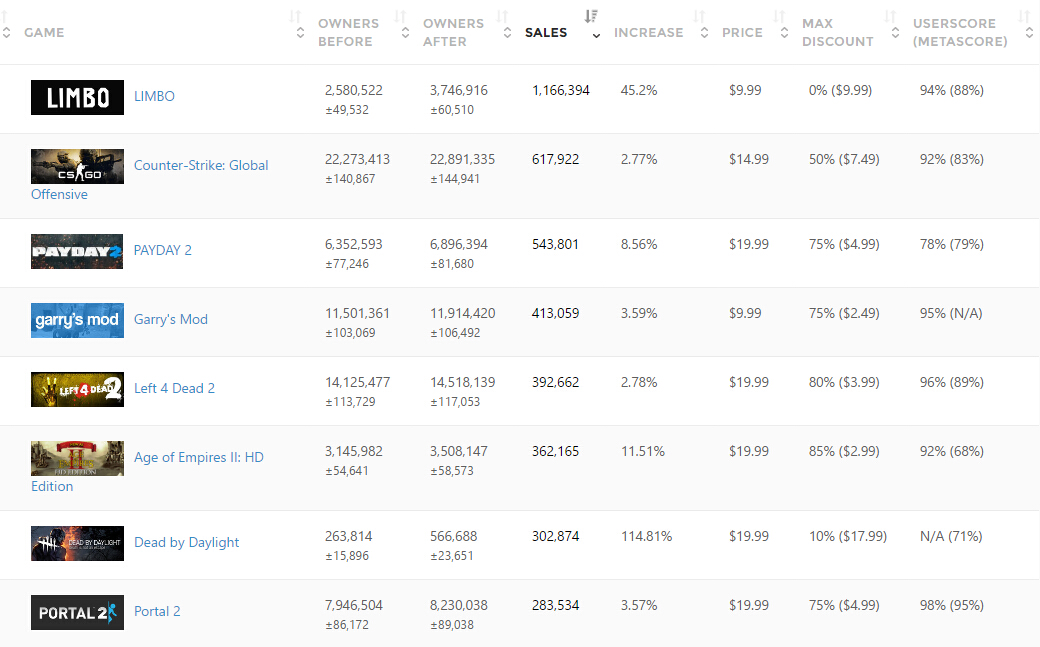Click the blue garry's mod logo
This screenshot has width=1040, height=647.
tap(77, 320)
